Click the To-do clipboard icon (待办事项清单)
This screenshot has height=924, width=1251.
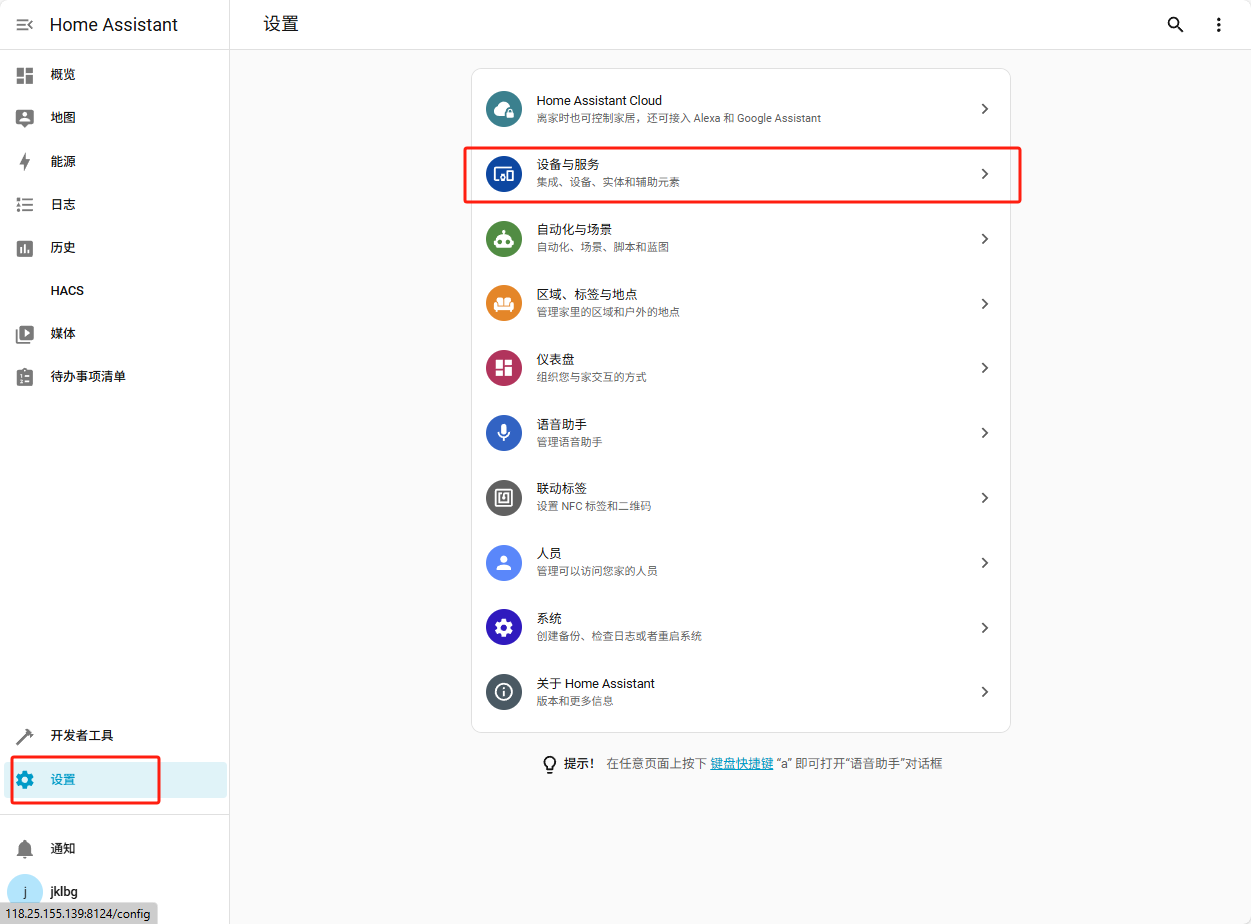(25, 377)
